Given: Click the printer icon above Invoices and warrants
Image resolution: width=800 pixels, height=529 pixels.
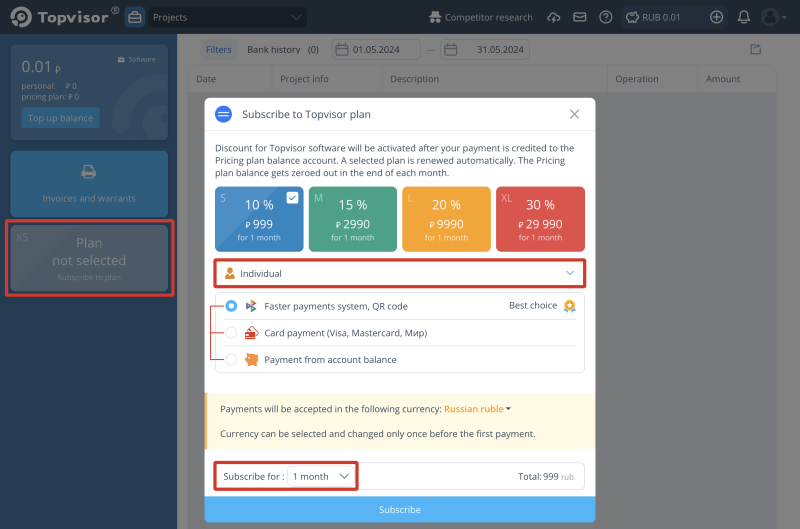Looking at the screenshot, I should pos(89,172).
